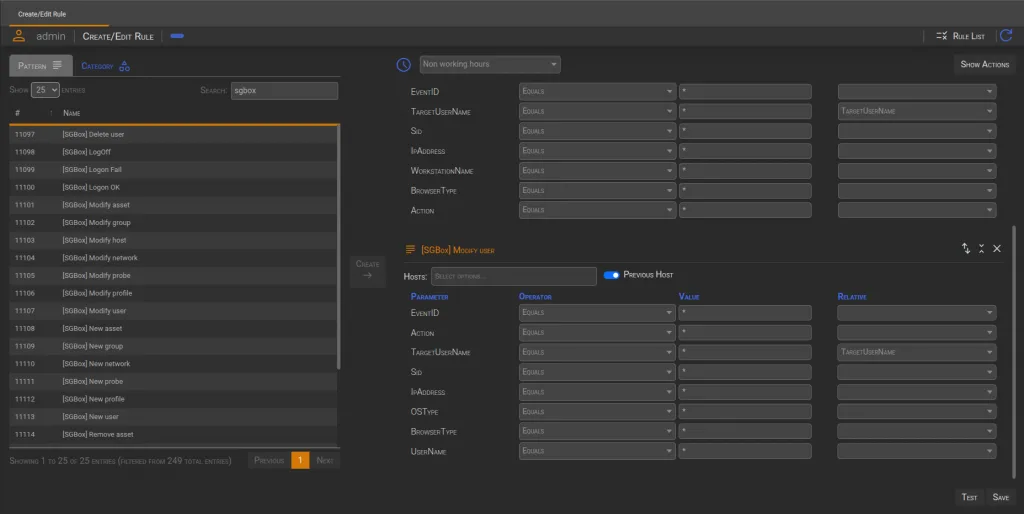The height and width of the screenshot is (514, 1024).
Task: Select the [SGBox] Modify user list row
Action: click(173, 310)
